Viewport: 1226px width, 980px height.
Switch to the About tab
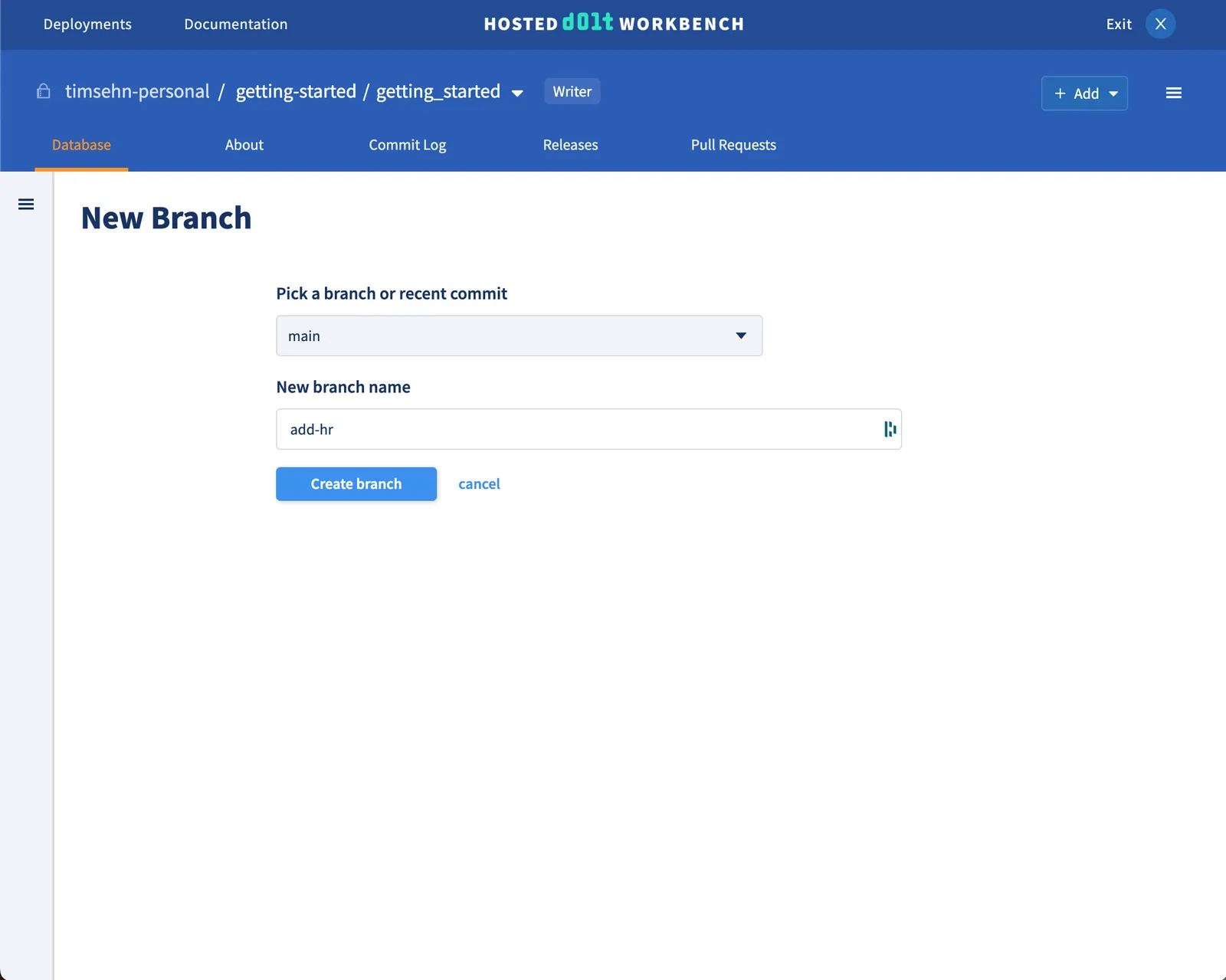[x=244, y=145]
